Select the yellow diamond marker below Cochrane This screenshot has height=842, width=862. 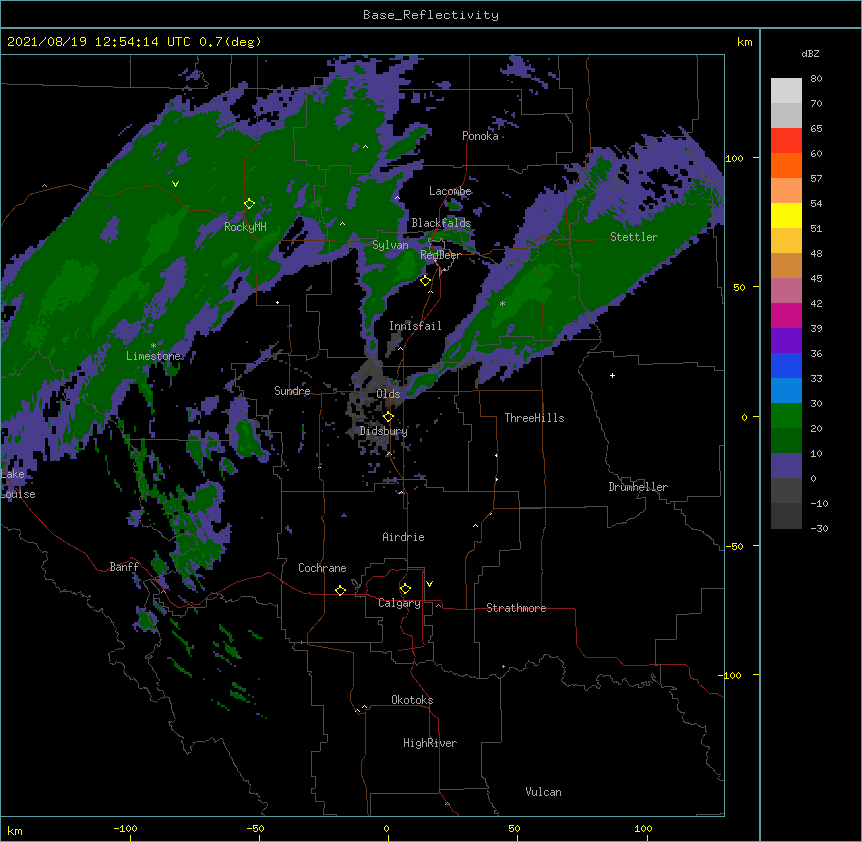[x=340, y=590]
